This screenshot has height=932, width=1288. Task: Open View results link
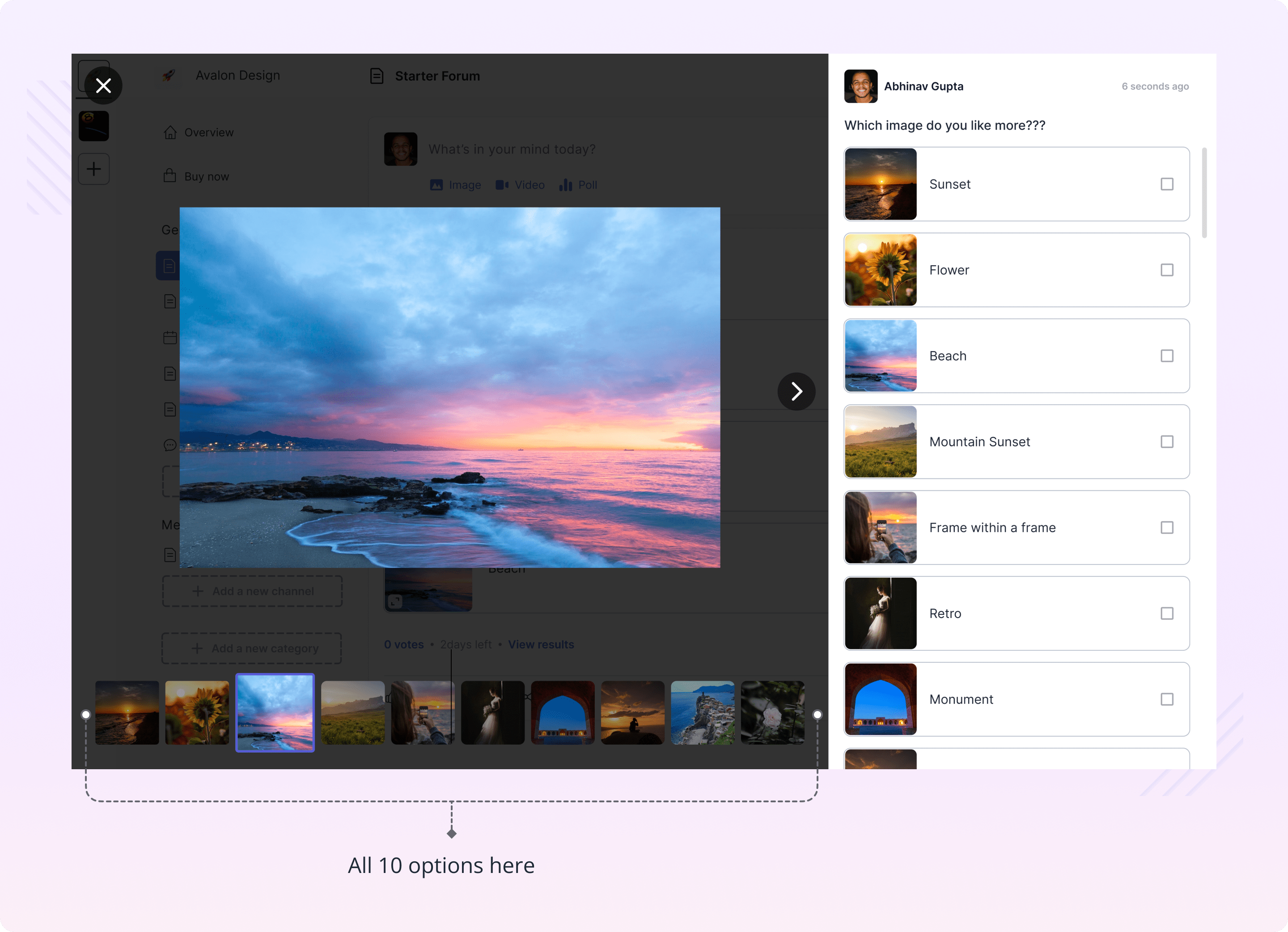point(541,644)
